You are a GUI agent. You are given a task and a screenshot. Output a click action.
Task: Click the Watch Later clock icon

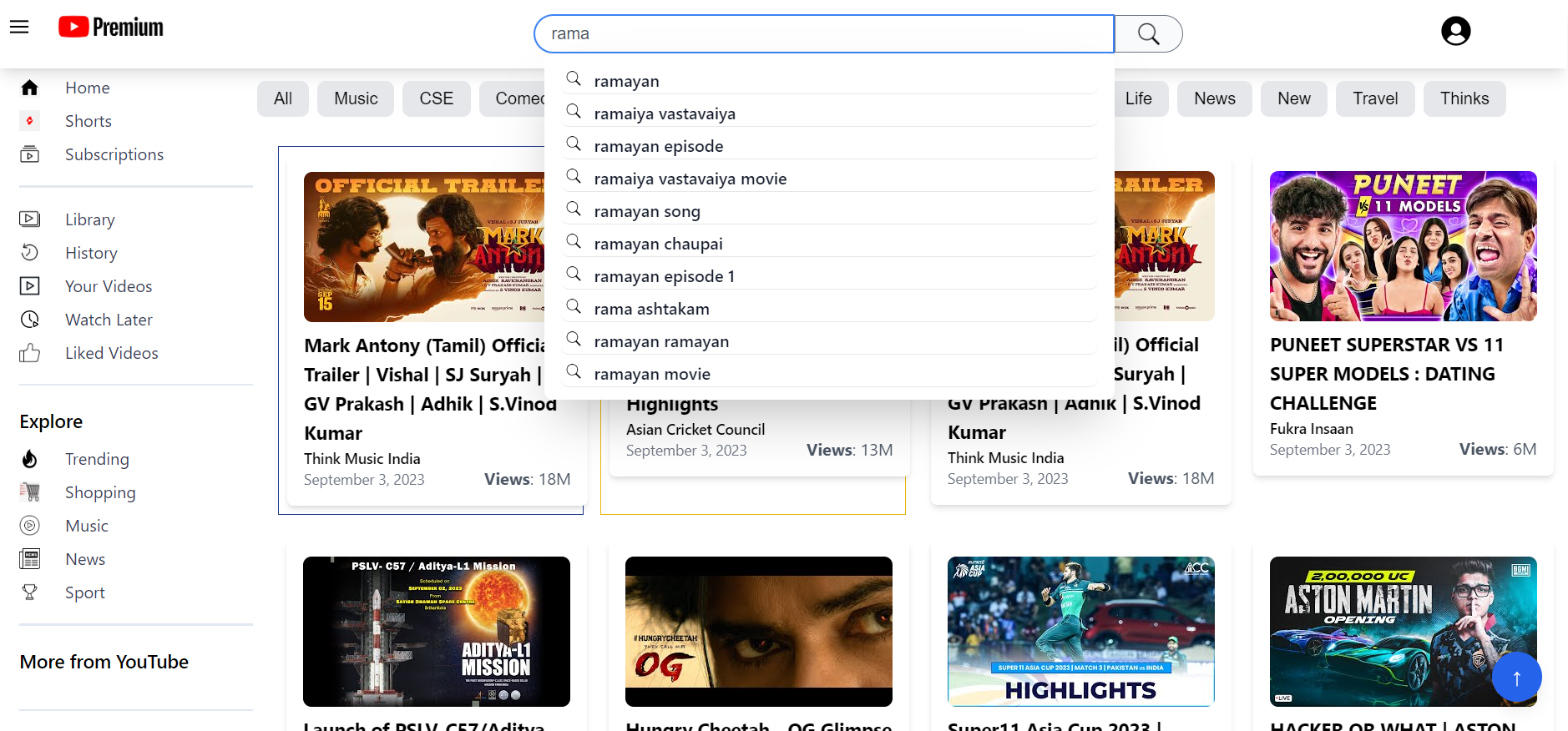tap(30, 320)
